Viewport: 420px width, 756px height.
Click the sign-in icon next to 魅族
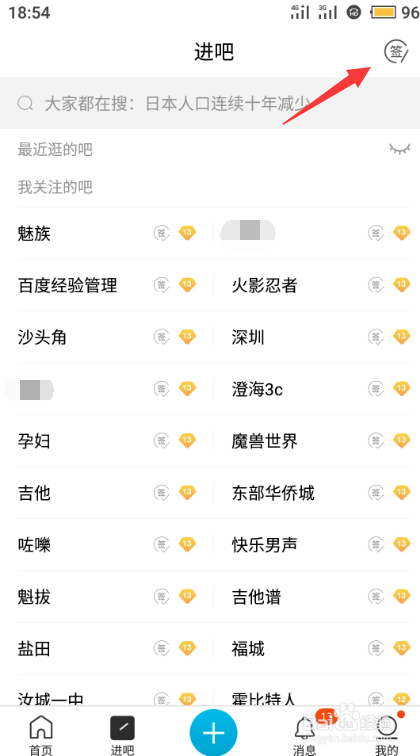coord(162,234)
